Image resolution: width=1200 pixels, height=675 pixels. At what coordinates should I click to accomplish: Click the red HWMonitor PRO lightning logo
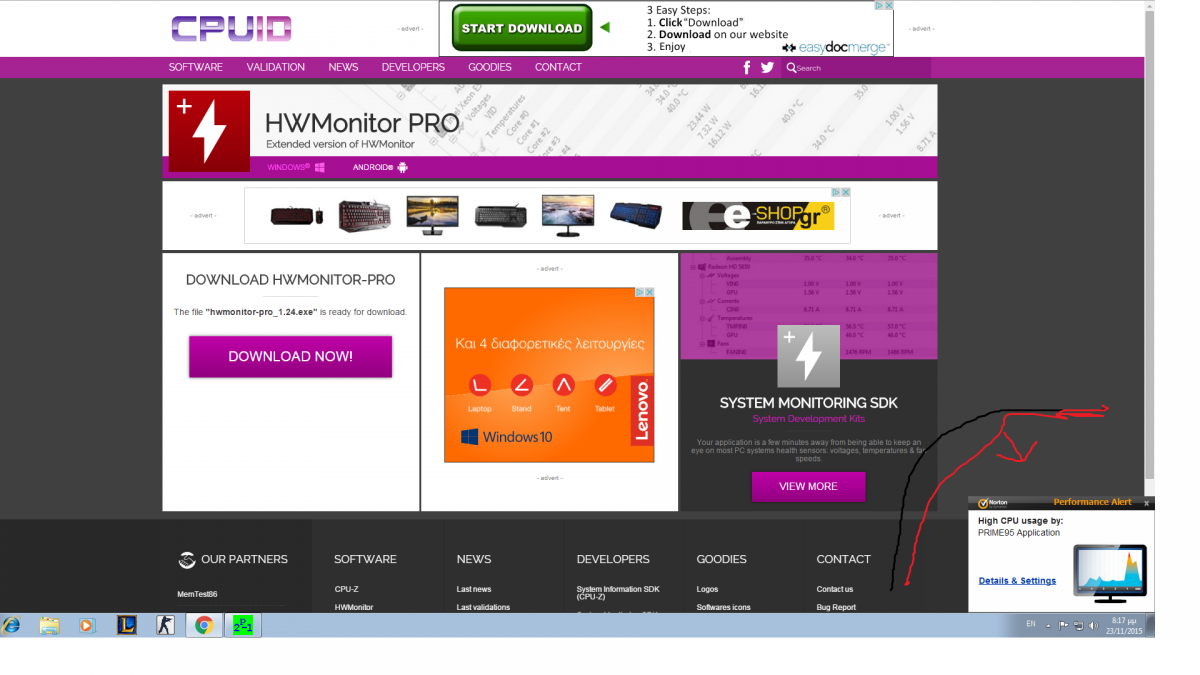pos(209,131)
